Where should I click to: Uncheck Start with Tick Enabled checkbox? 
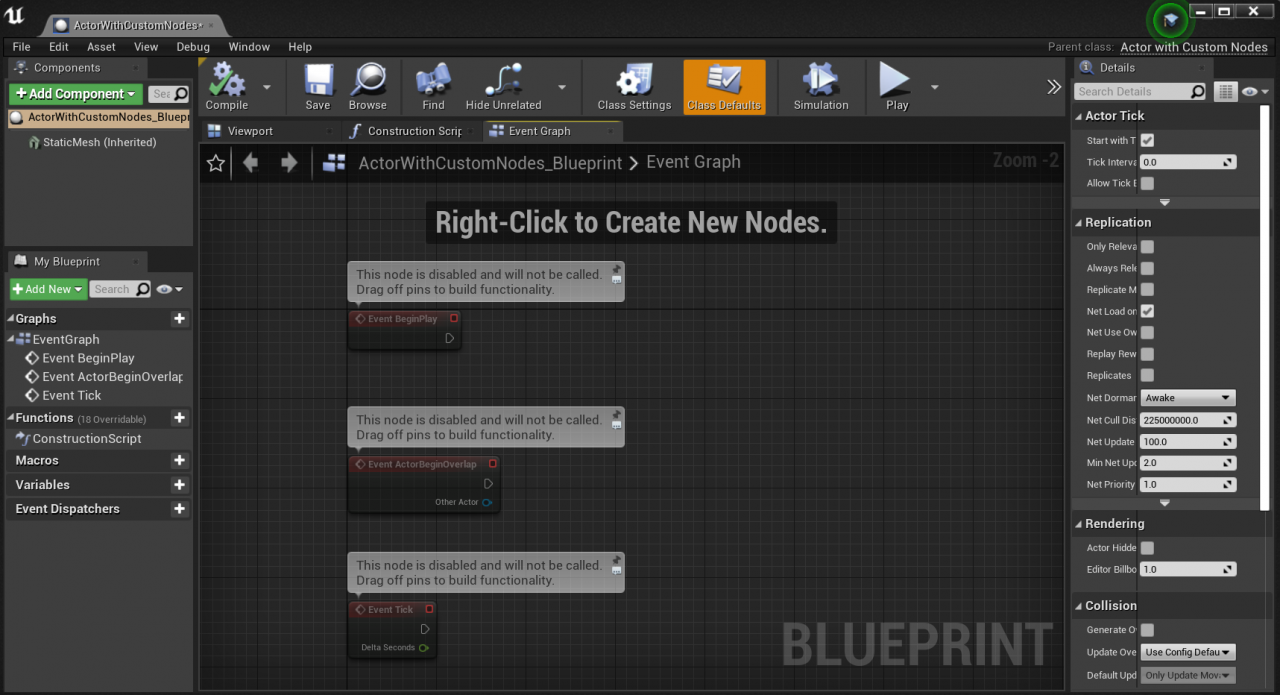click(1147, 140)
